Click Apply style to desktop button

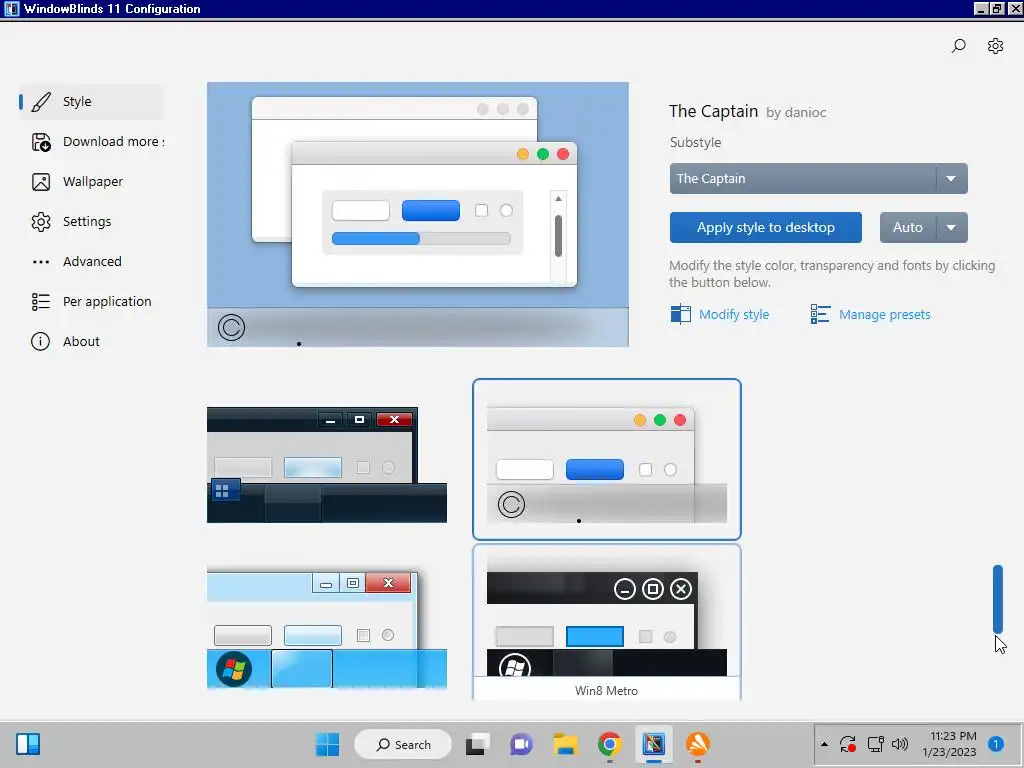click(x=765, y=227)
